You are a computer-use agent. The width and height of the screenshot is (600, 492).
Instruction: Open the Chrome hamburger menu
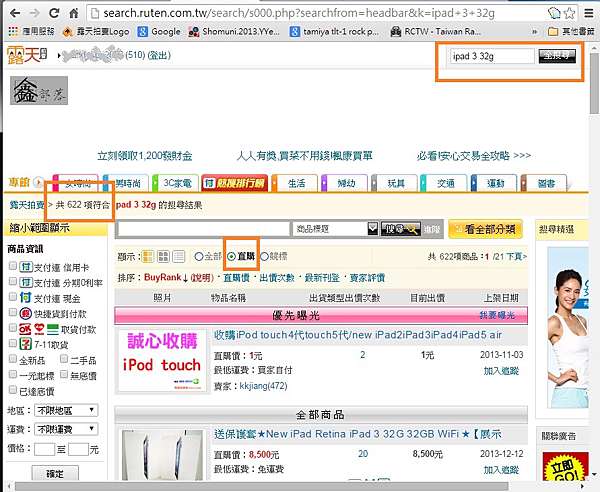pyautogui.click(x=589, y=13)
